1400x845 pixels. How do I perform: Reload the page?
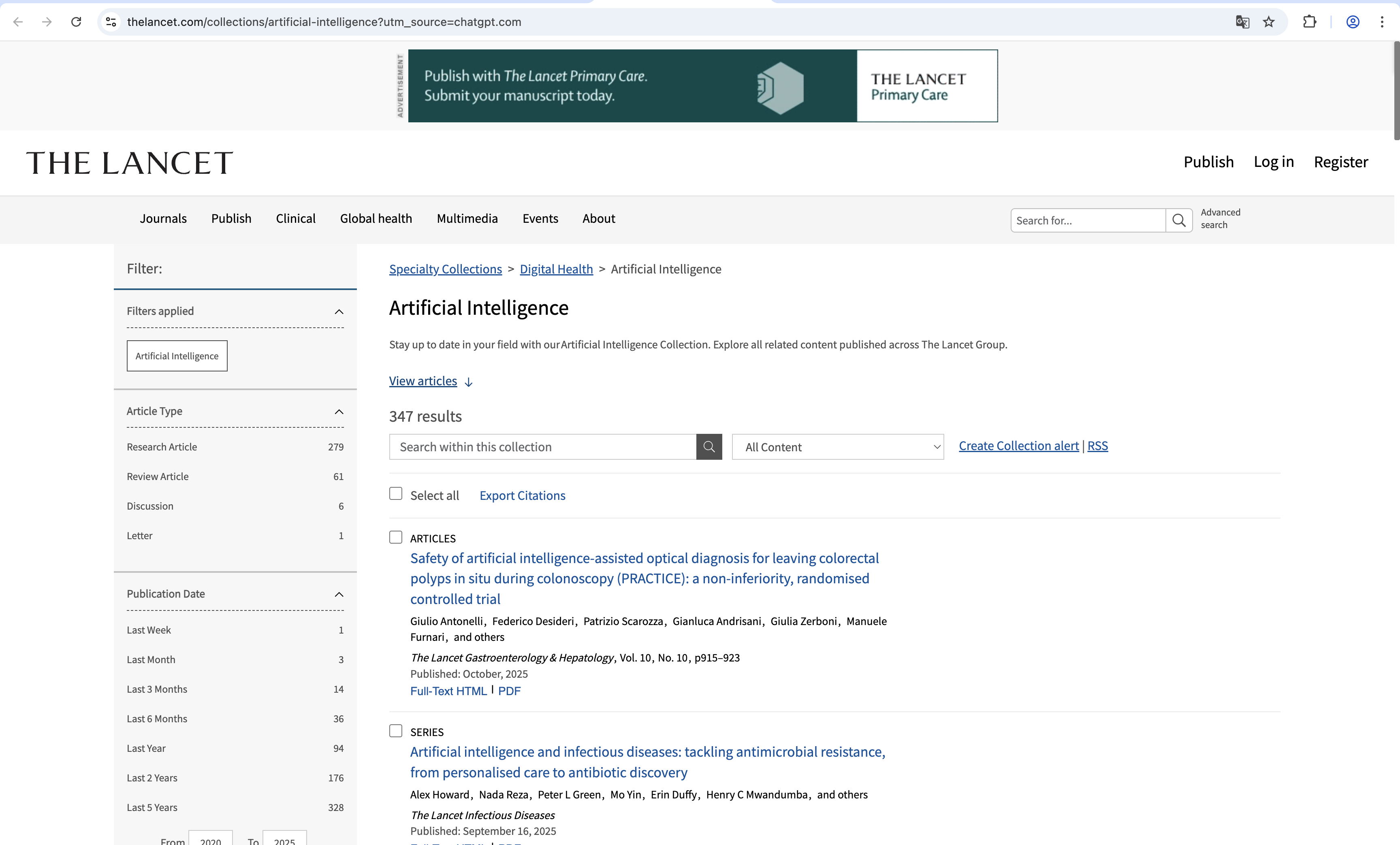[x=76, y=22]
